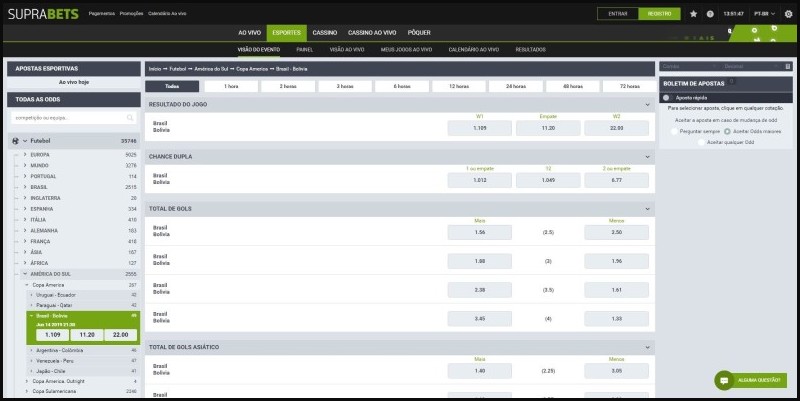Open the Promoções link
Screen dimensions: 800x401
tap(131, 14)
